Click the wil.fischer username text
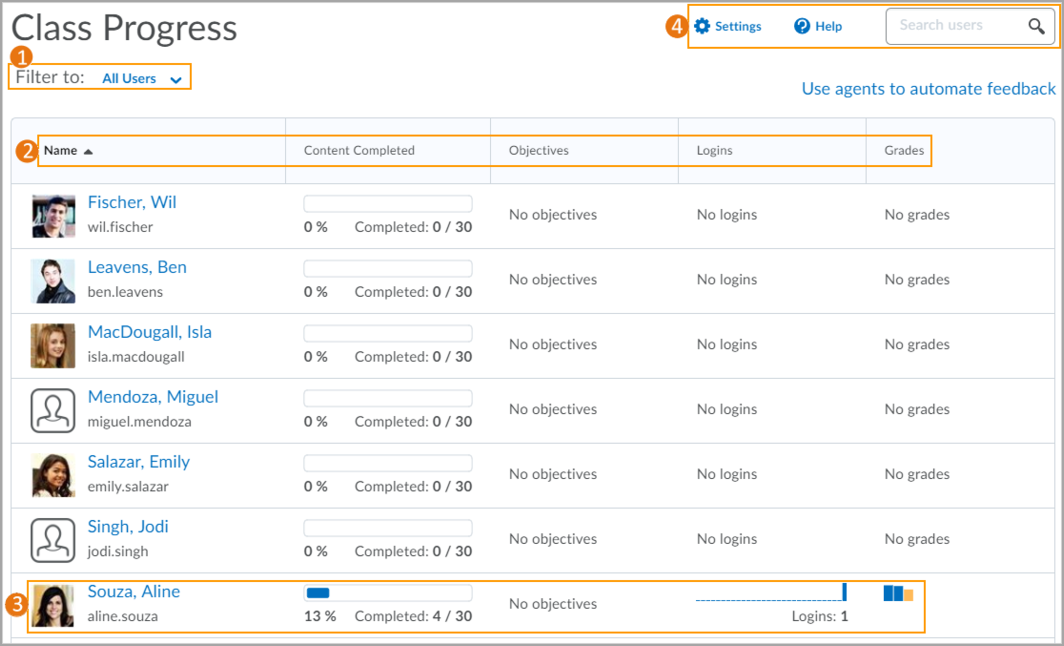The image size is (1064, 646). point(120,227)
